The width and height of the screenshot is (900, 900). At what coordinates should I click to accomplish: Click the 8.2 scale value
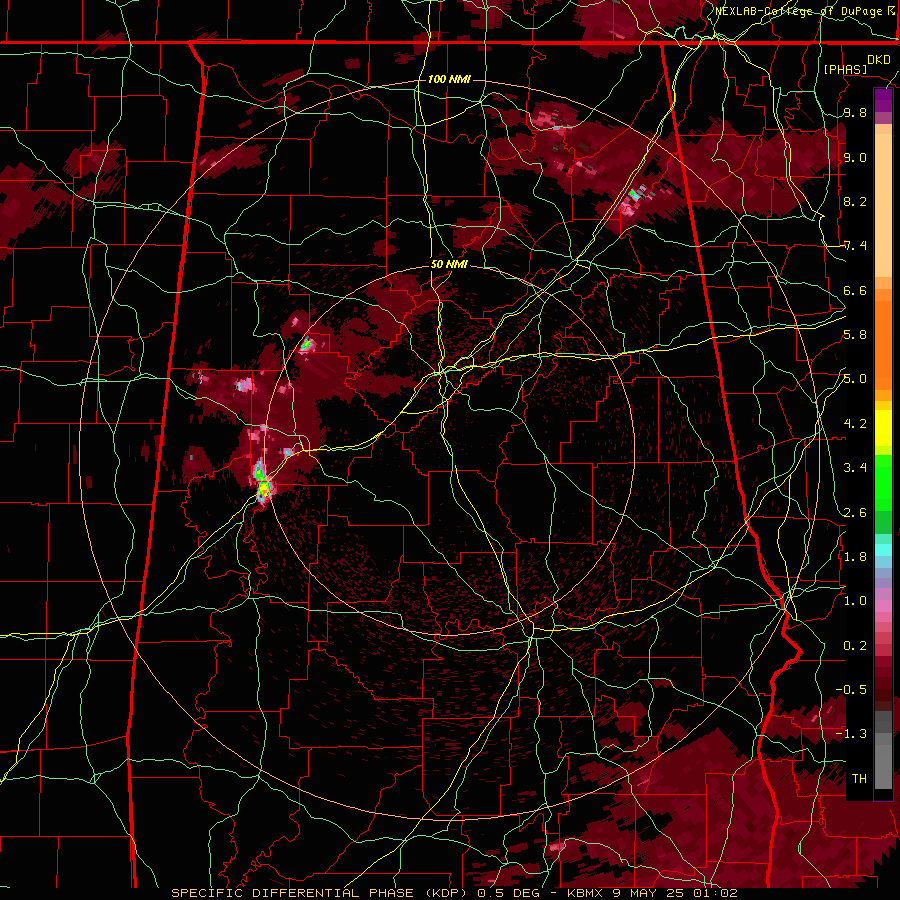(855, 201)
